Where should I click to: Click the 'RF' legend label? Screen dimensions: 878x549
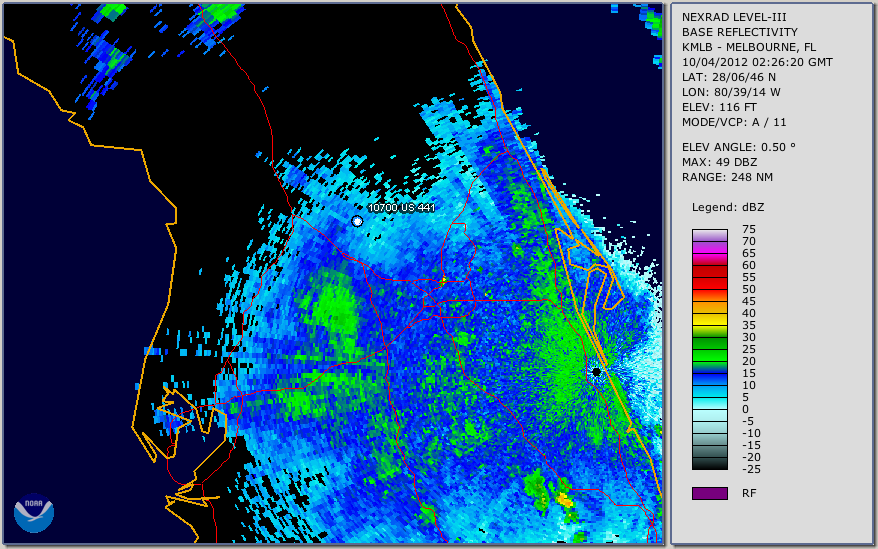point(749,493)
